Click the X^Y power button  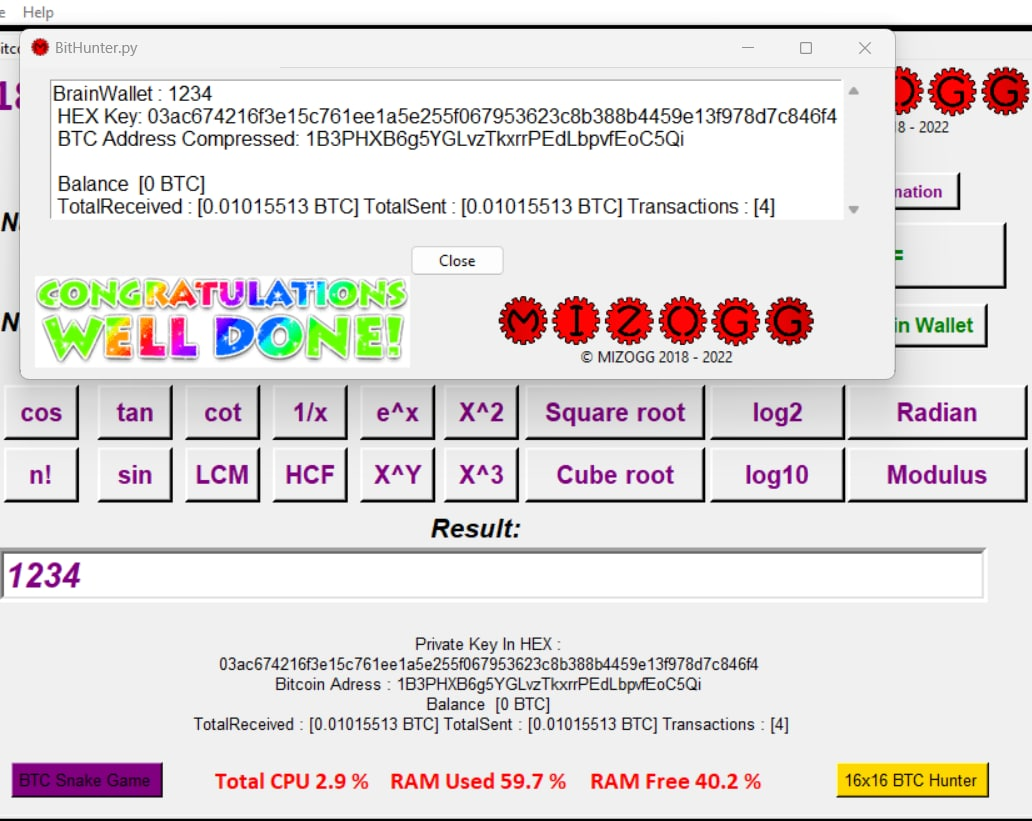pos(397,475)
